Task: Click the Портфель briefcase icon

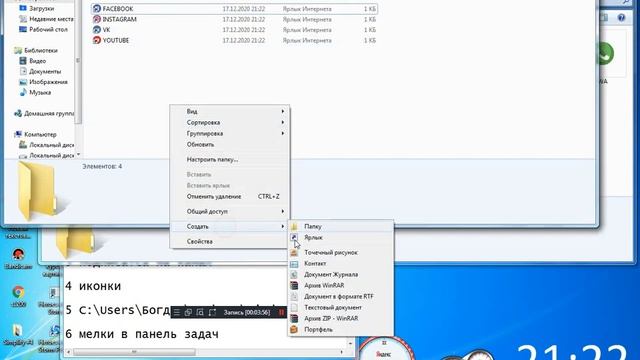Action: [x=294, y=329]
